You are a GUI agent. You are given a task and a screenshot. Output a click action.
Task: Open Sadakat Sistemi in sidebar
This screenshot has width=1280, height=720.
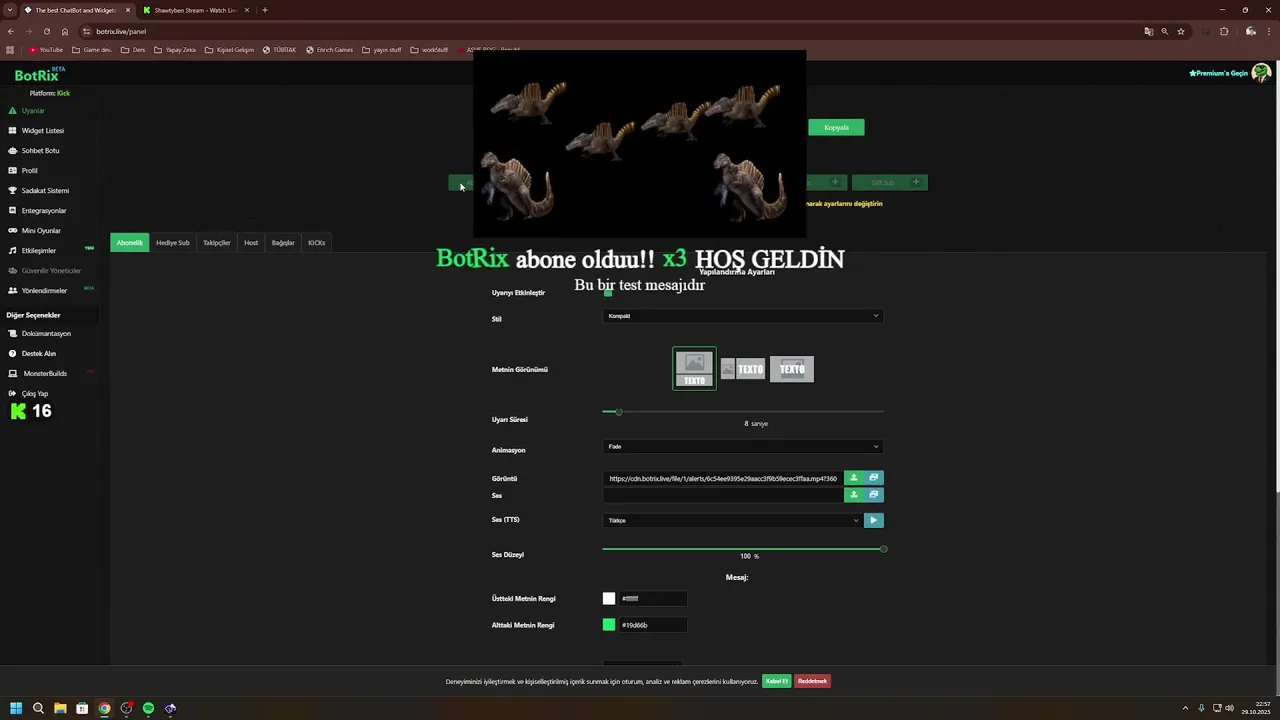[x=45, y=191]
